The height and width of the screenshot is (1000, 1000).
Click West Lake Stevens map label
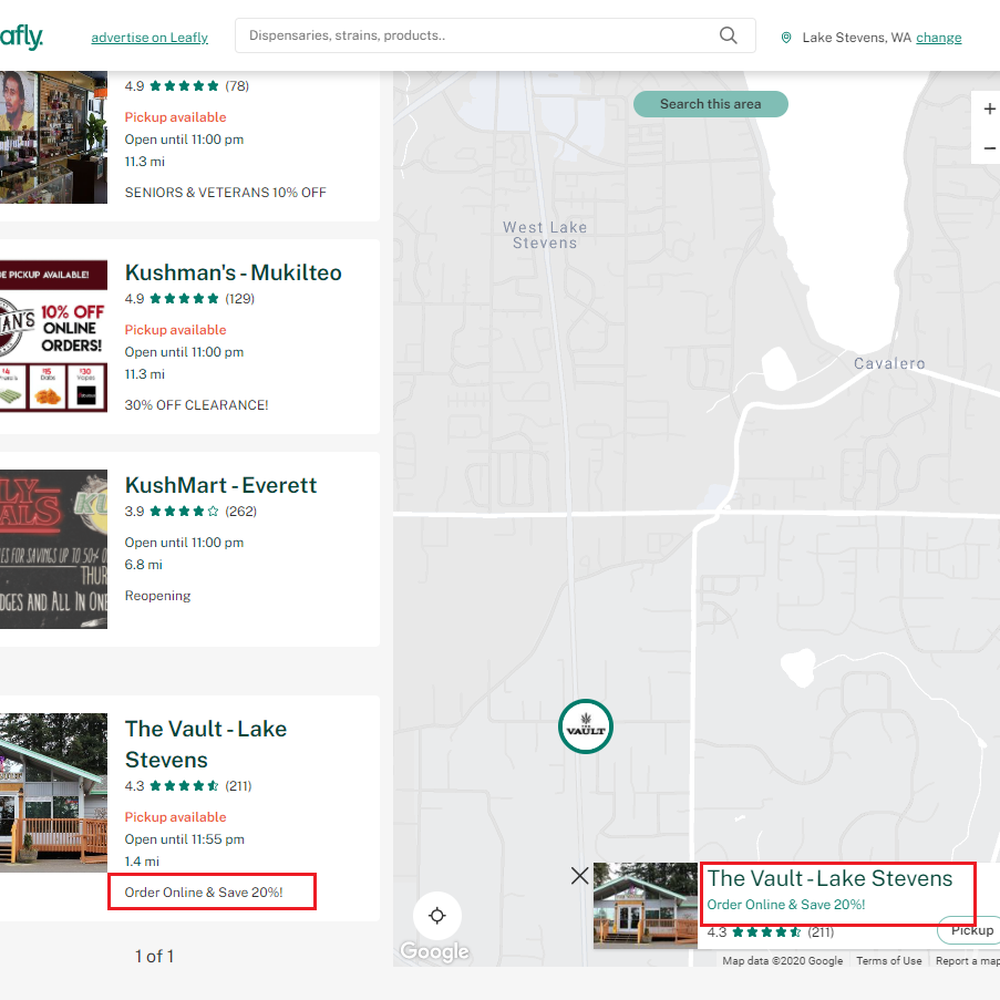click(545, 235)
